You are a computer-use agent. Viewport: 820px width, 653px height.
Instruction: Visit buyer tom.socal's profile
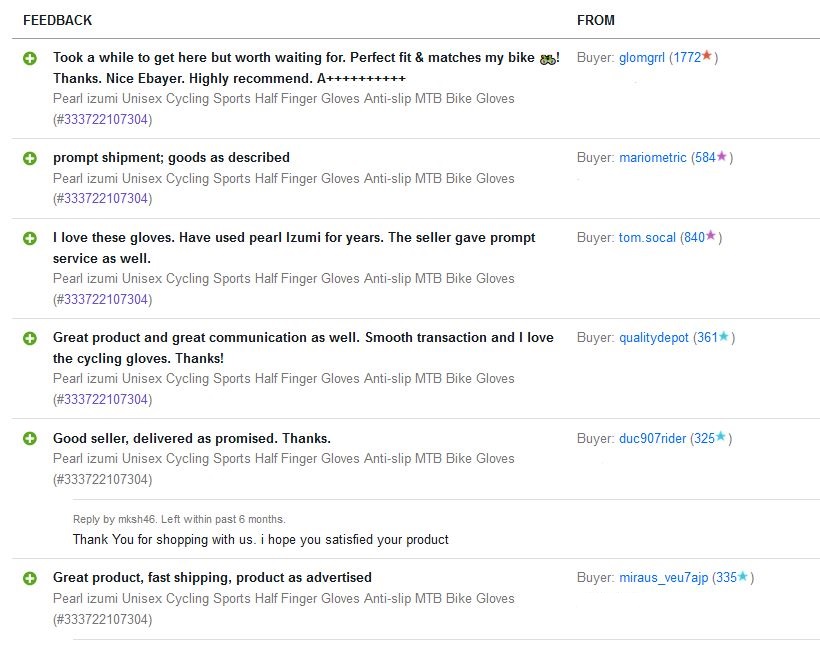(647, 238)
